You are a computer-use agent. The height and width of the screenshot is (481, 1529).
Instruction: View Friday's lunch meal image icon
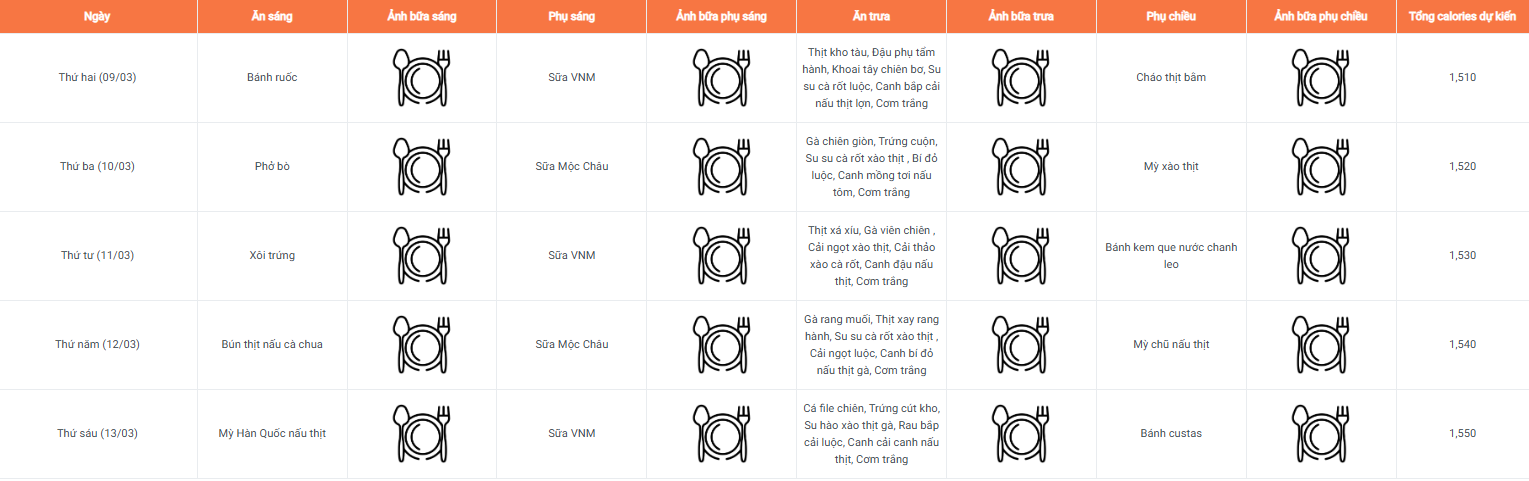coord(1021,433)
